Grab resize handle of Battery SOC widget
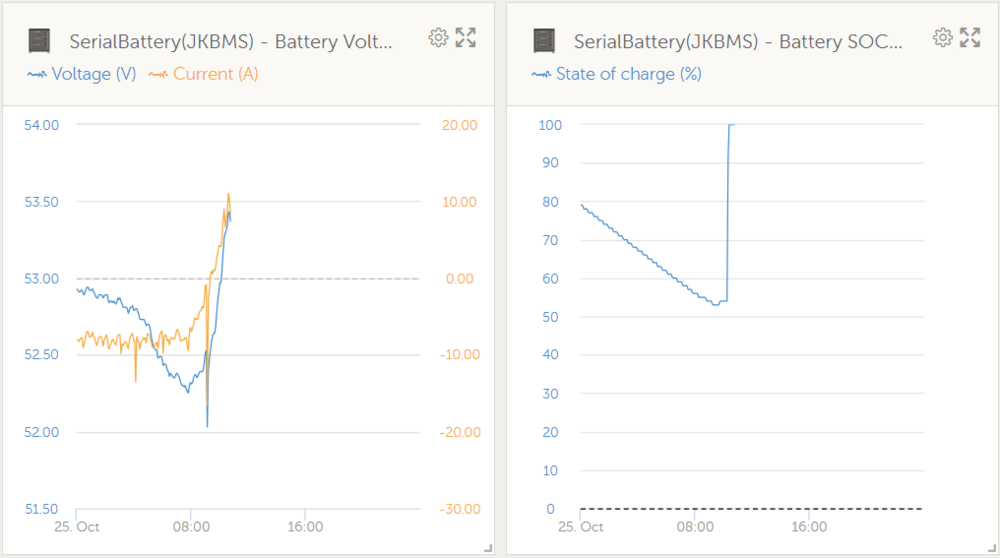1000x558 pixels. 992,547
